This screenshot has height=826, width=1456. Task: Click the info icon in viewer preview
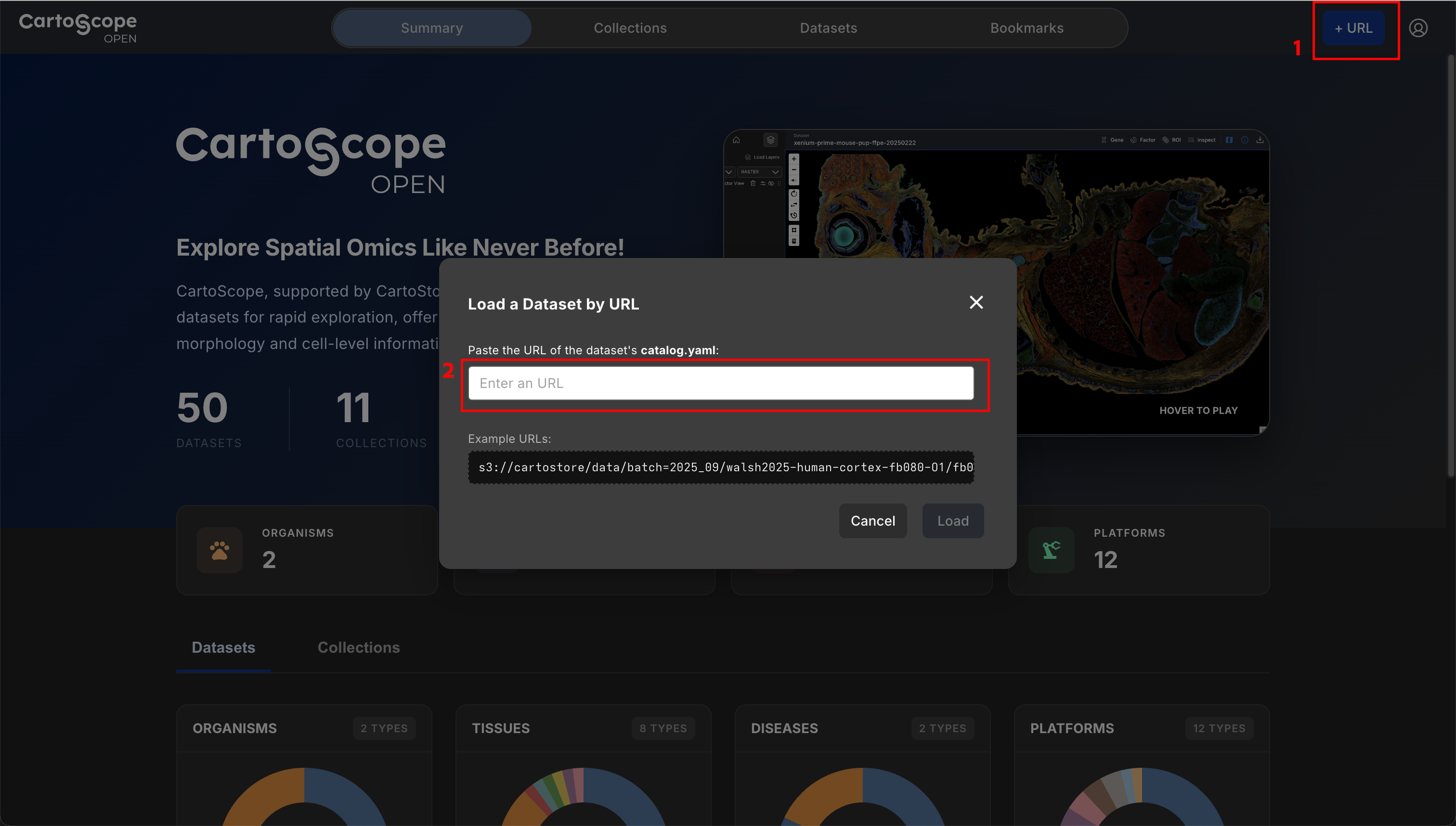(x=1244, y=140)
